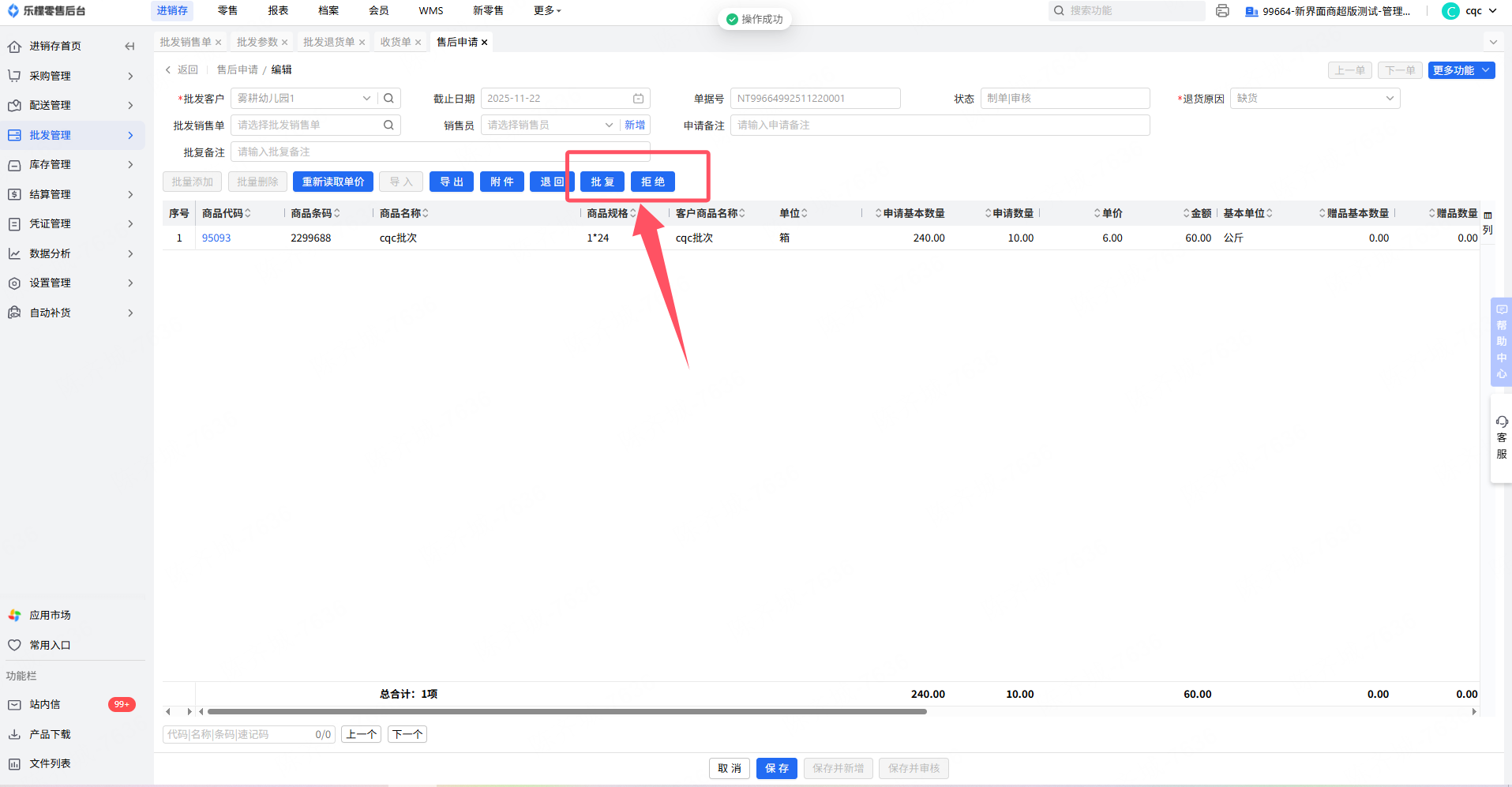Sort by 商品名称 column
Screen dimensions: 1512x787
(426, 213)
